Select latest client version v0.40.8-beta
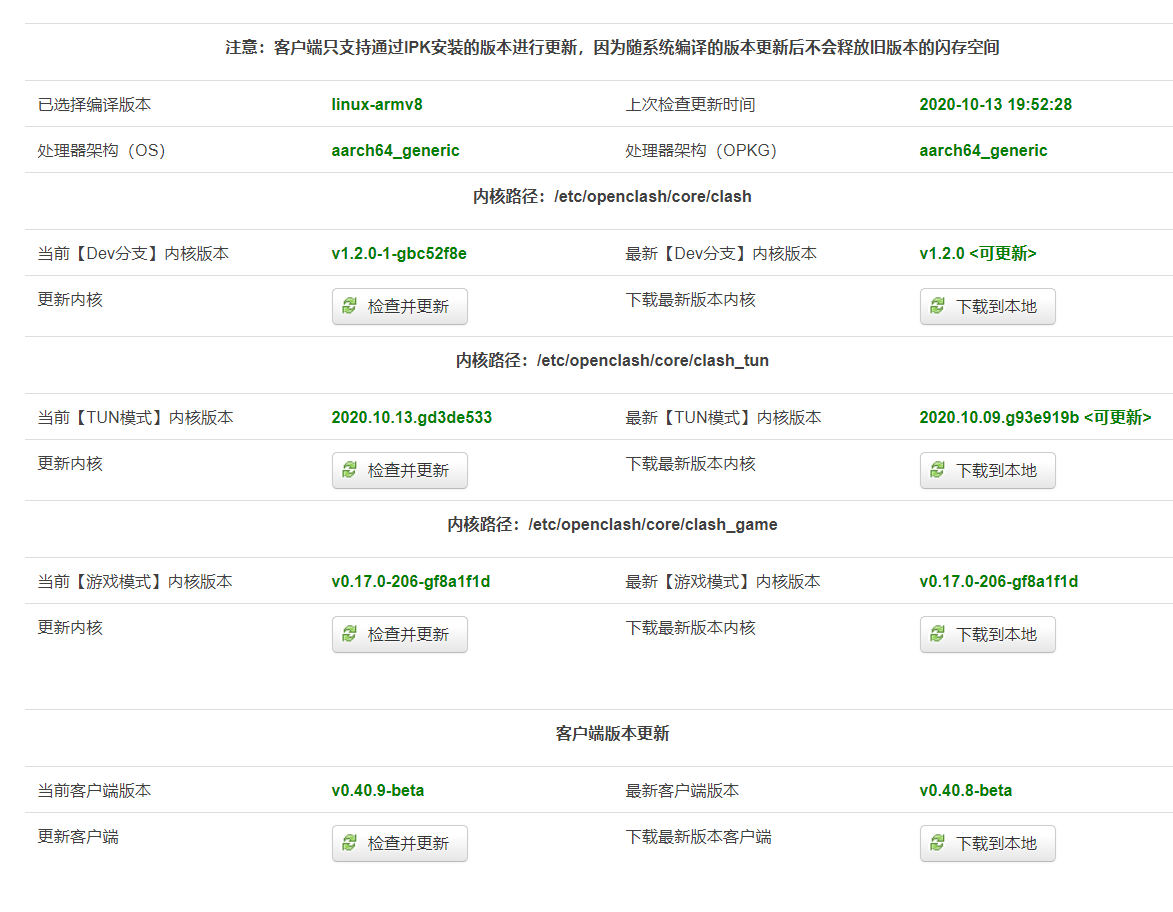 coord(966,790)
